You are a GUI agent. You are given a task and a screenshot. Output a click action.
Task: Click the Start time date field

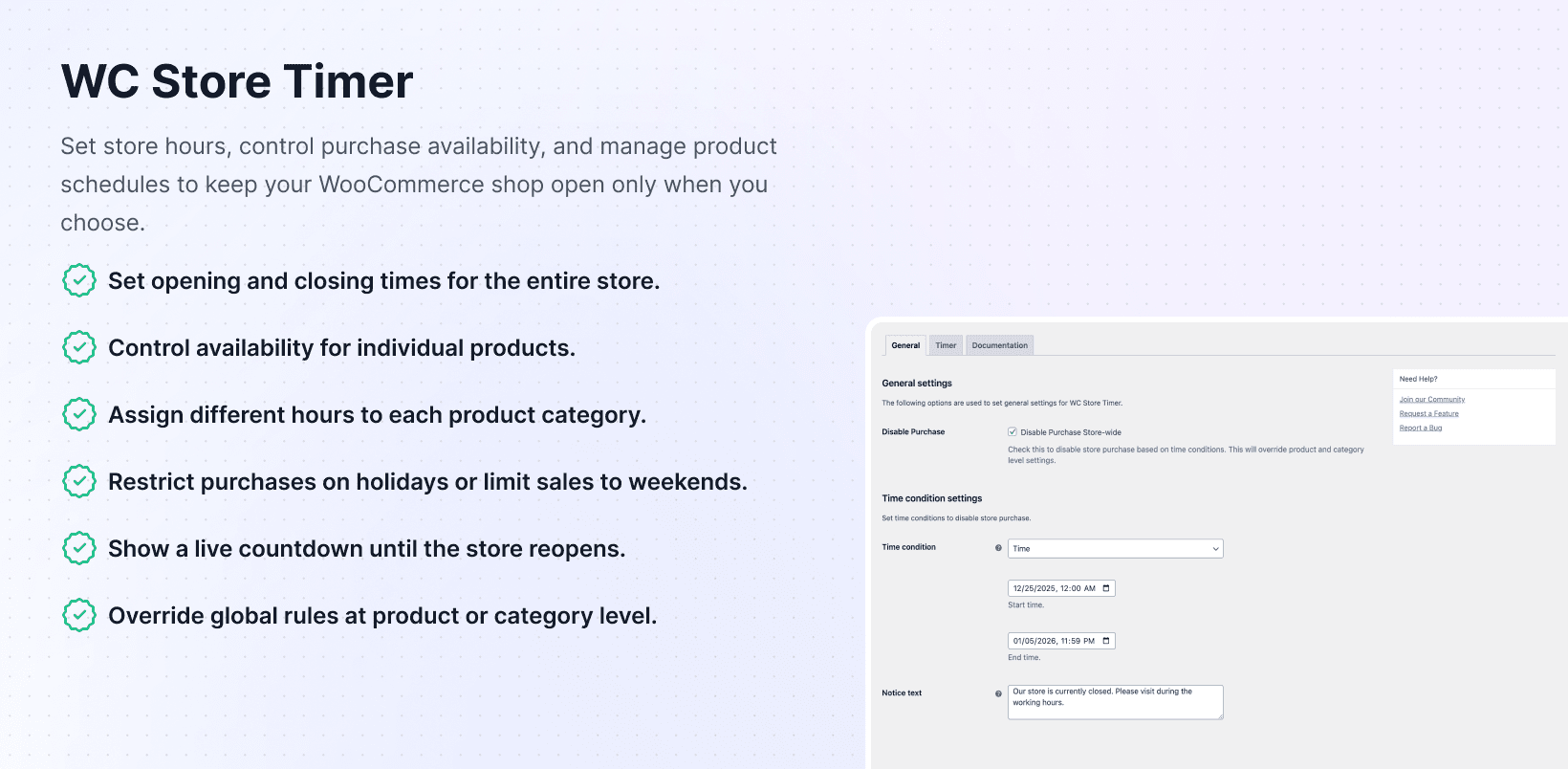coord(1054,588)
